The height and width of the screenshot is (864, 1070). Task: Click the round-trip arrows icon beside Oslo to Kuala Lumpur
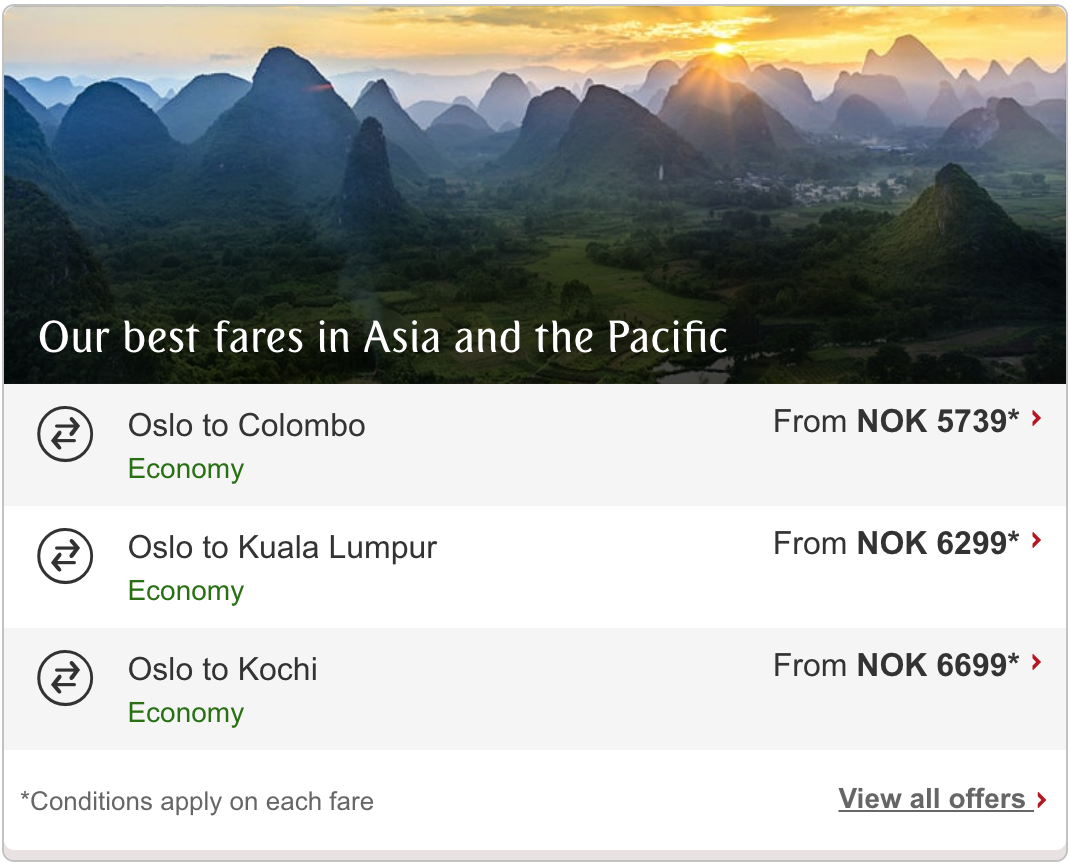pos(65,556)
